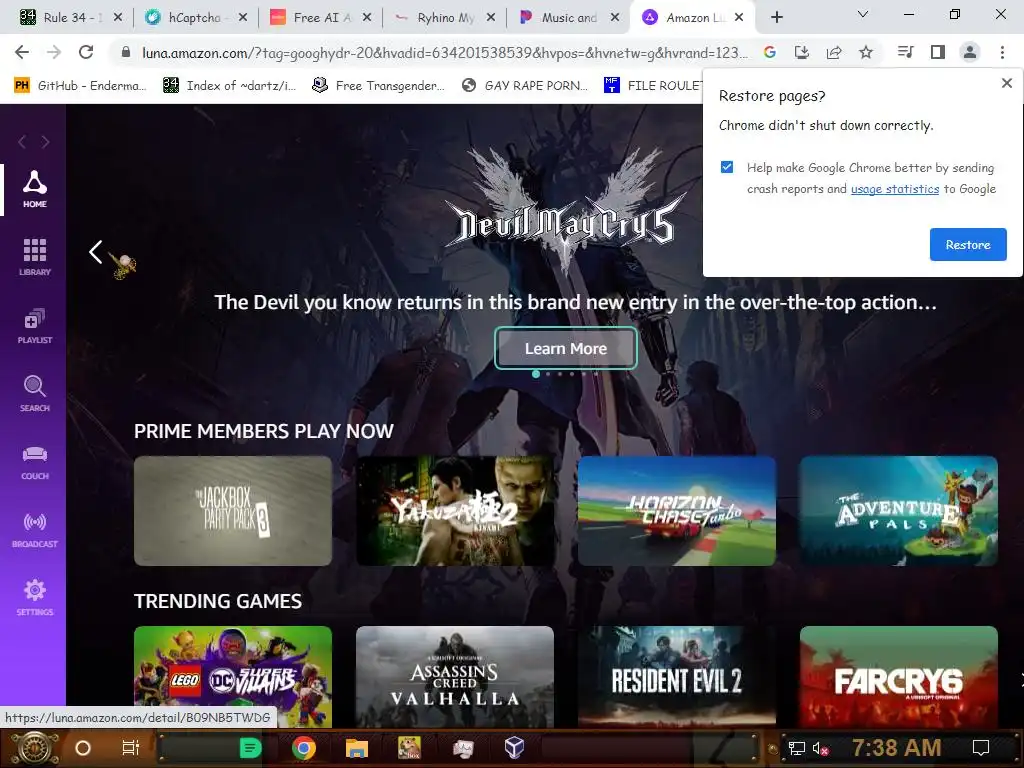Open the Luna Home sidebar icon
1024x768 pixels.
click(35, 189)
